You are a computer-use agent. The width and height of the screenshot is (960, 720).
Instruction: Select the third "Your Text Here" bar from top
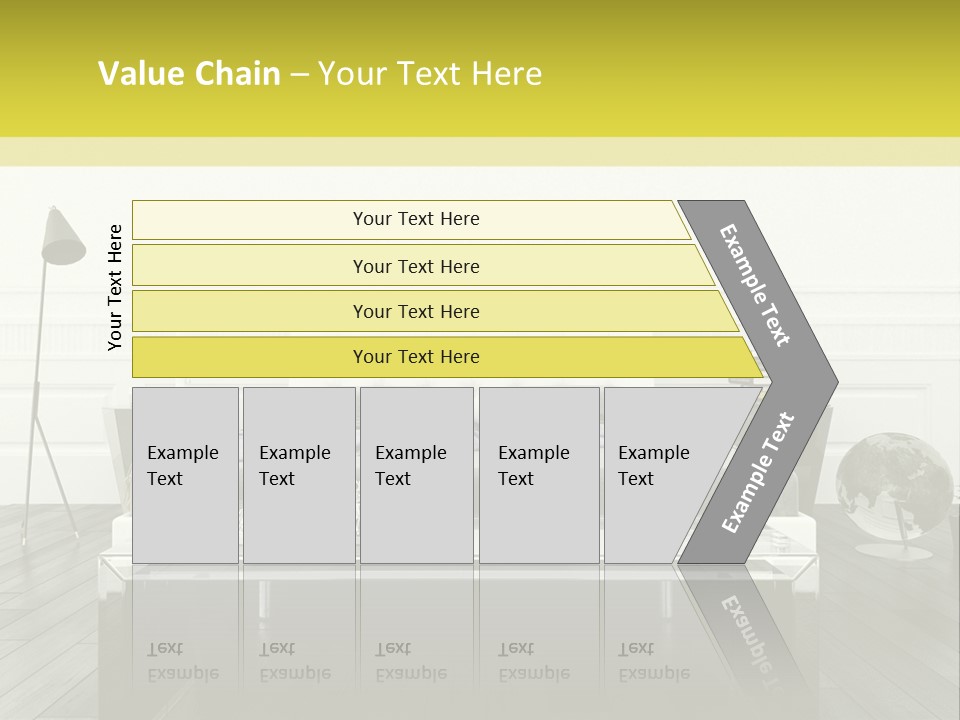pyautogui.click(x=415, y=311)
